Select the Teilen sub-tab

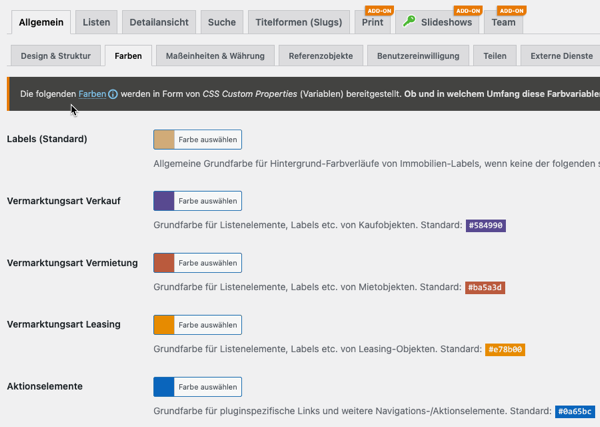coord(495,56)
